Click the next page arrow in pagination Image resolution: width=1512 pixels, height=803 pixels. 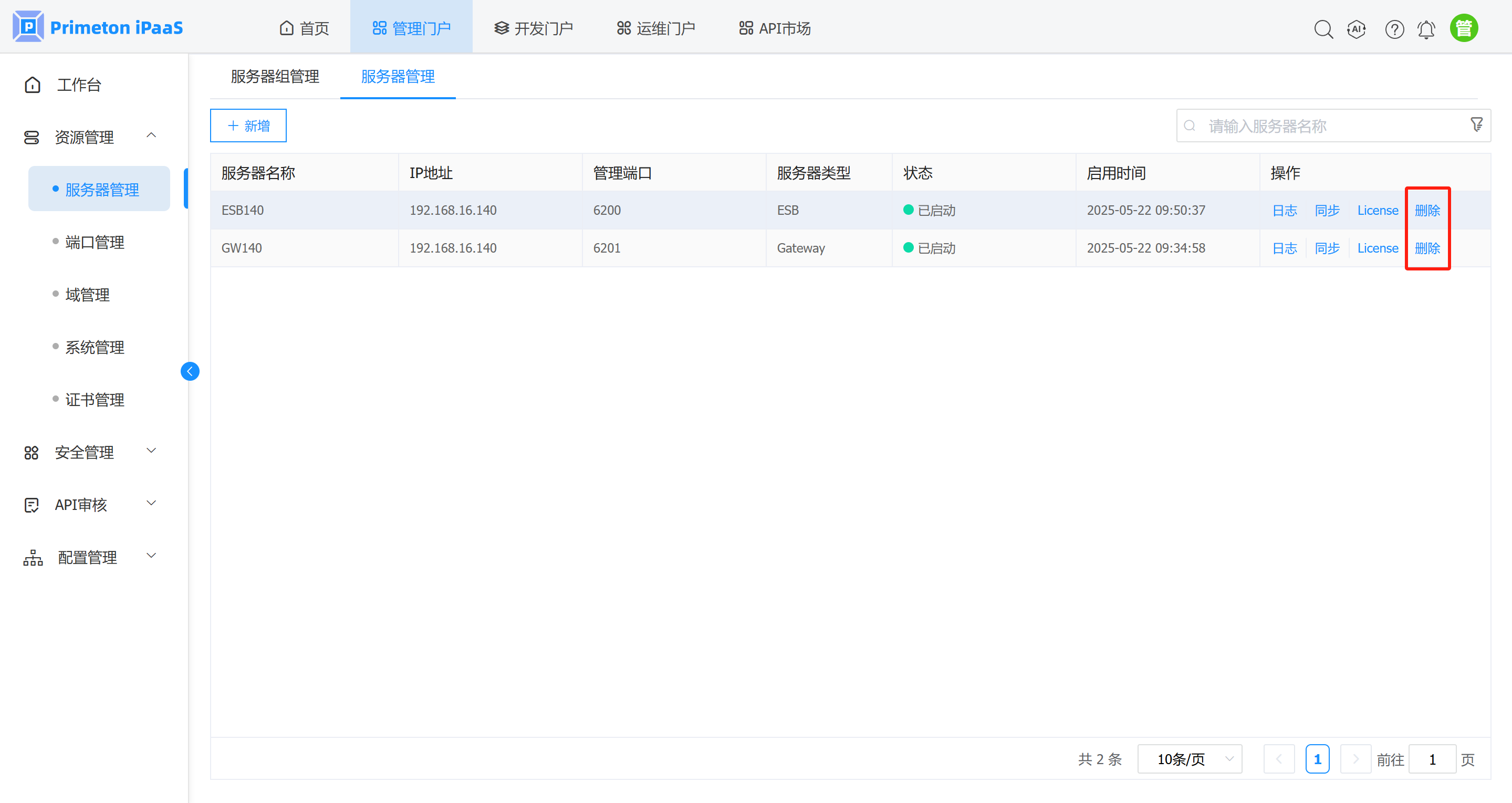(x=1355, y=758)
